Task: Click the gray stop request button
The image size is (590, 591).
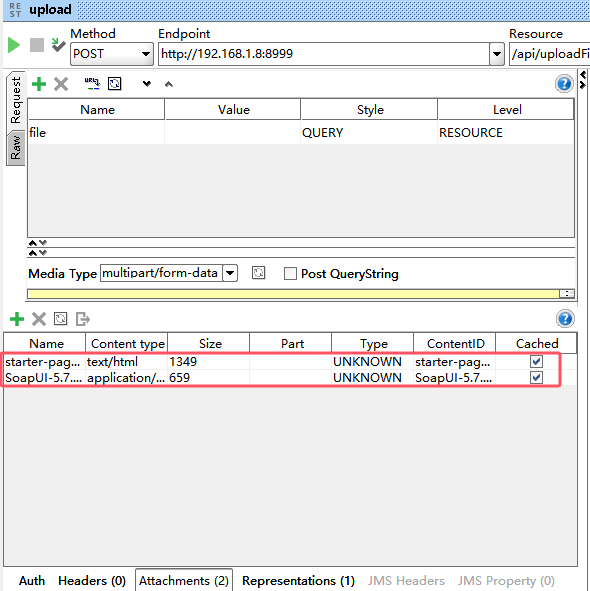Action: click(37, 45)
